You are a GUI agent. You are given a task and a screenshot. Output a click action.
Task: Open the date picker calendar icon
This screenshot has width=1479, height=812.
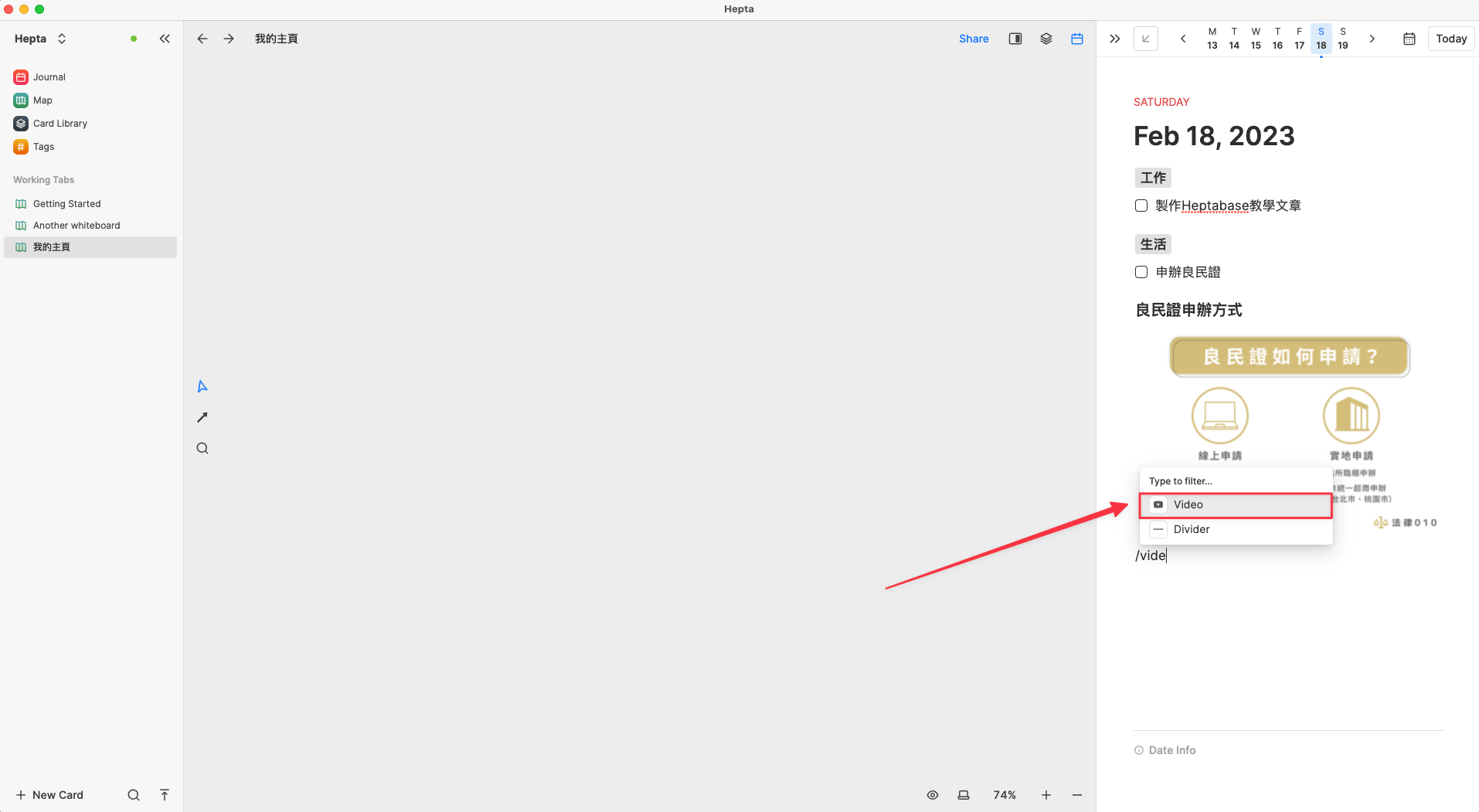point(1409,39)
